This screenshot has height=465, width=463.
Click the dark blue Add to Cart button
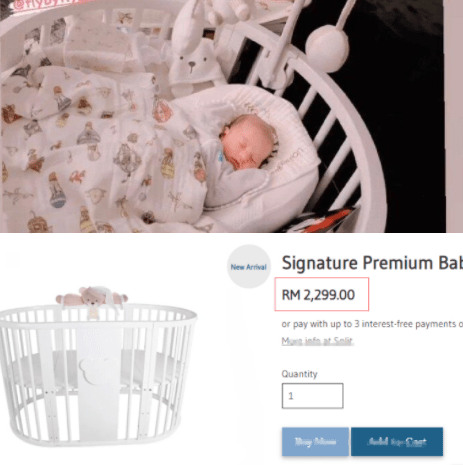click(397, 441)
